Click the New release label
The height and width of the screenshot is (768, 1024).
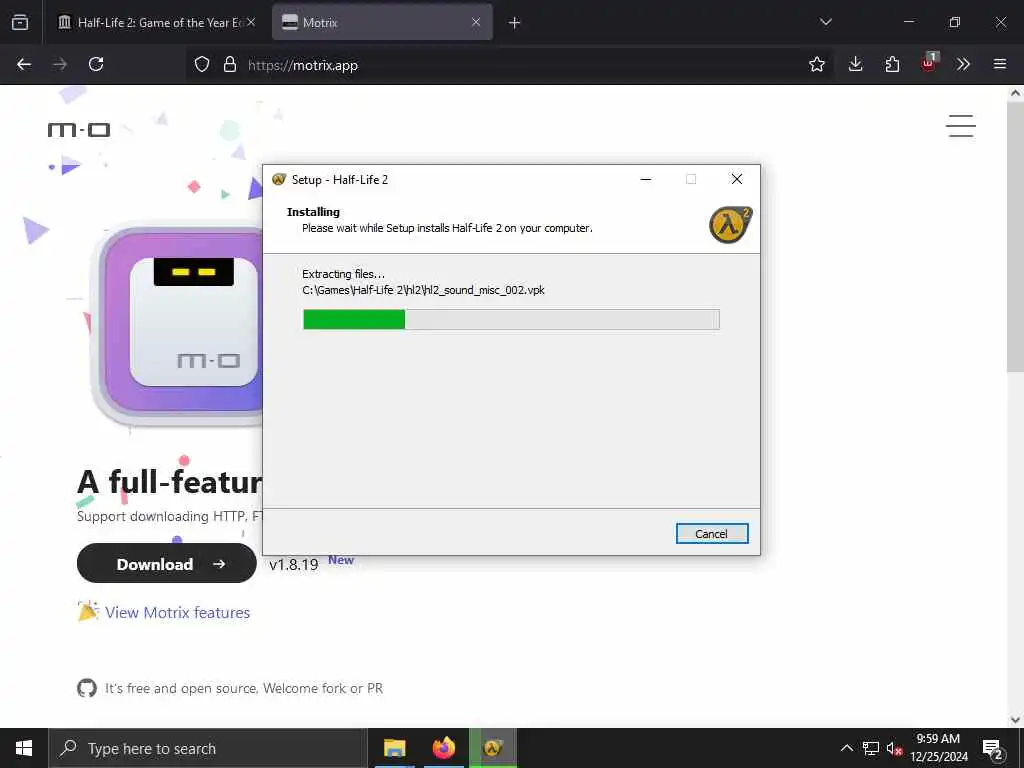(341, 560)
